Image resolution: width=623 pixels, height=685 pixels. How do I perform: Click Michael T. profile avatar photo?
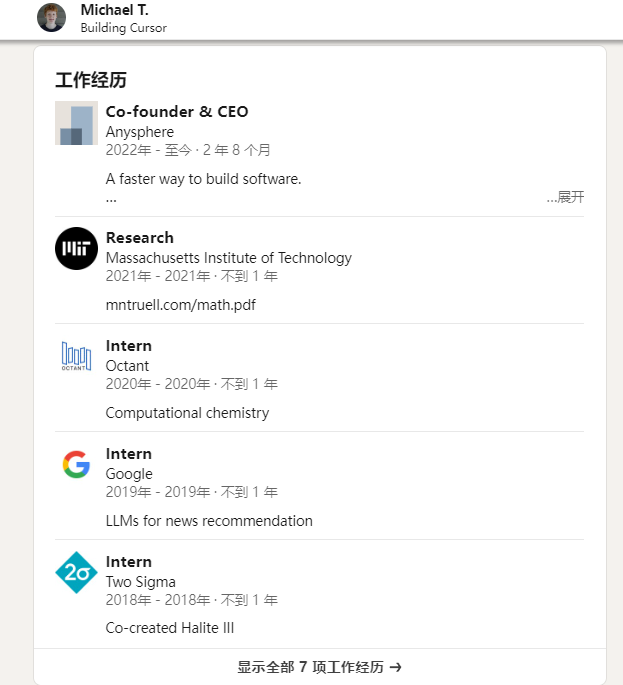(52, 17)
